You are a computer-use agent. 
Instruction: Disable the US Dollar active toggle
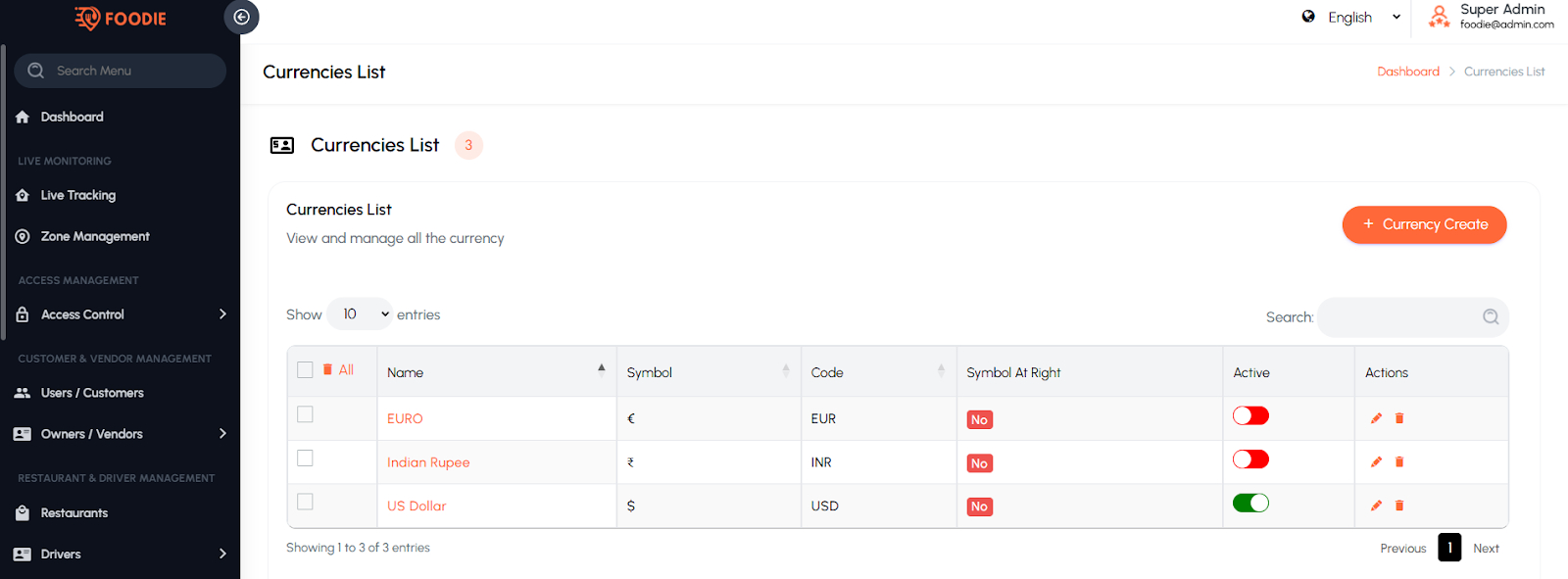pos(1250,503)
